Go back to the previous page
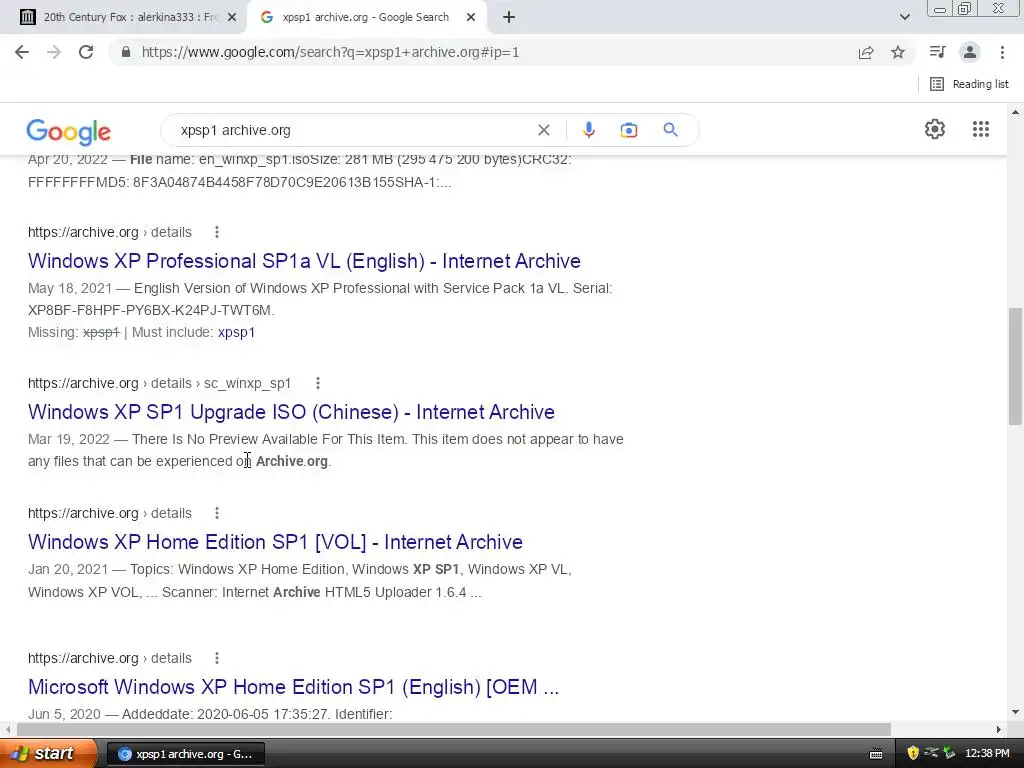Image resolution: width=1024 pixels, height=768 pixels. 22,52
